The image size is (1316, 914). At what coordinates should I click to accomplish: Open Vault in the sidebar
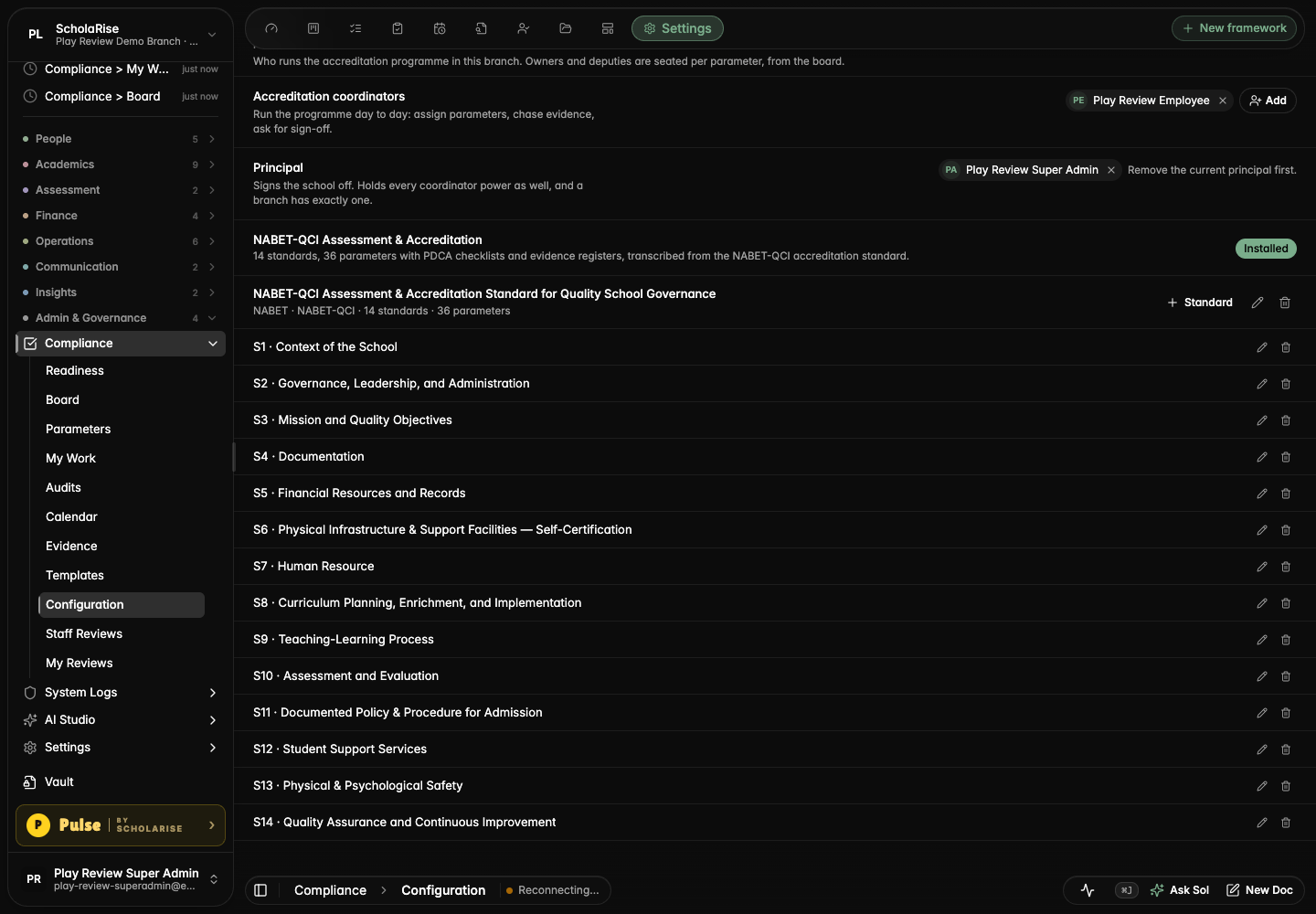pyautogui.click(x=121, y=782)
